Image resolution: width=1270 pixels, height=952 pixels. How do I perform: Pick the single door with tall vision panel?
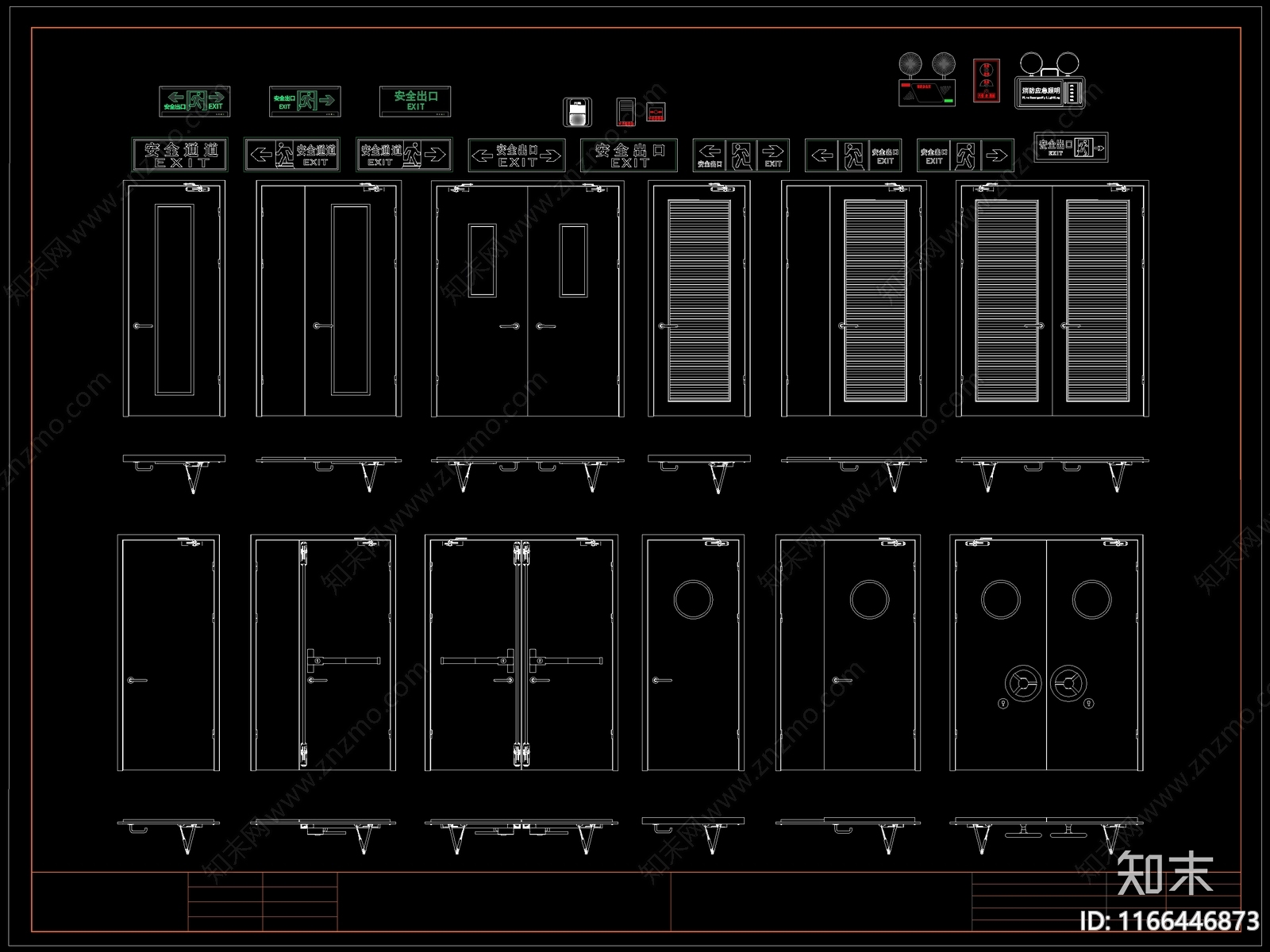coord(175,299)
